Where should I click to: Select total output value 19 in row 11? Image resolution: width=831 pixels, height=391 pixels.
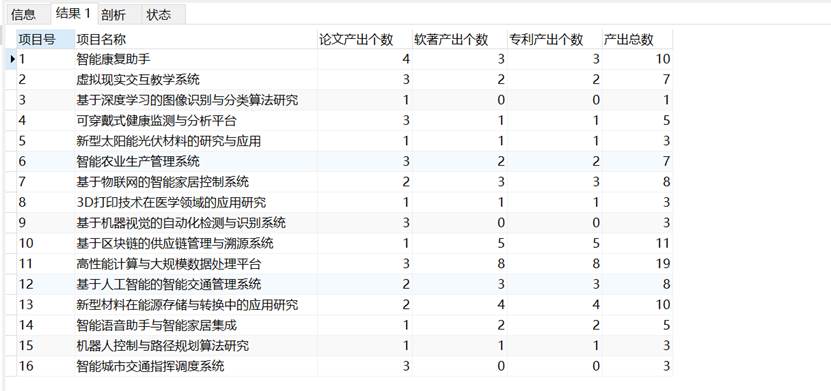coord(638,263)
